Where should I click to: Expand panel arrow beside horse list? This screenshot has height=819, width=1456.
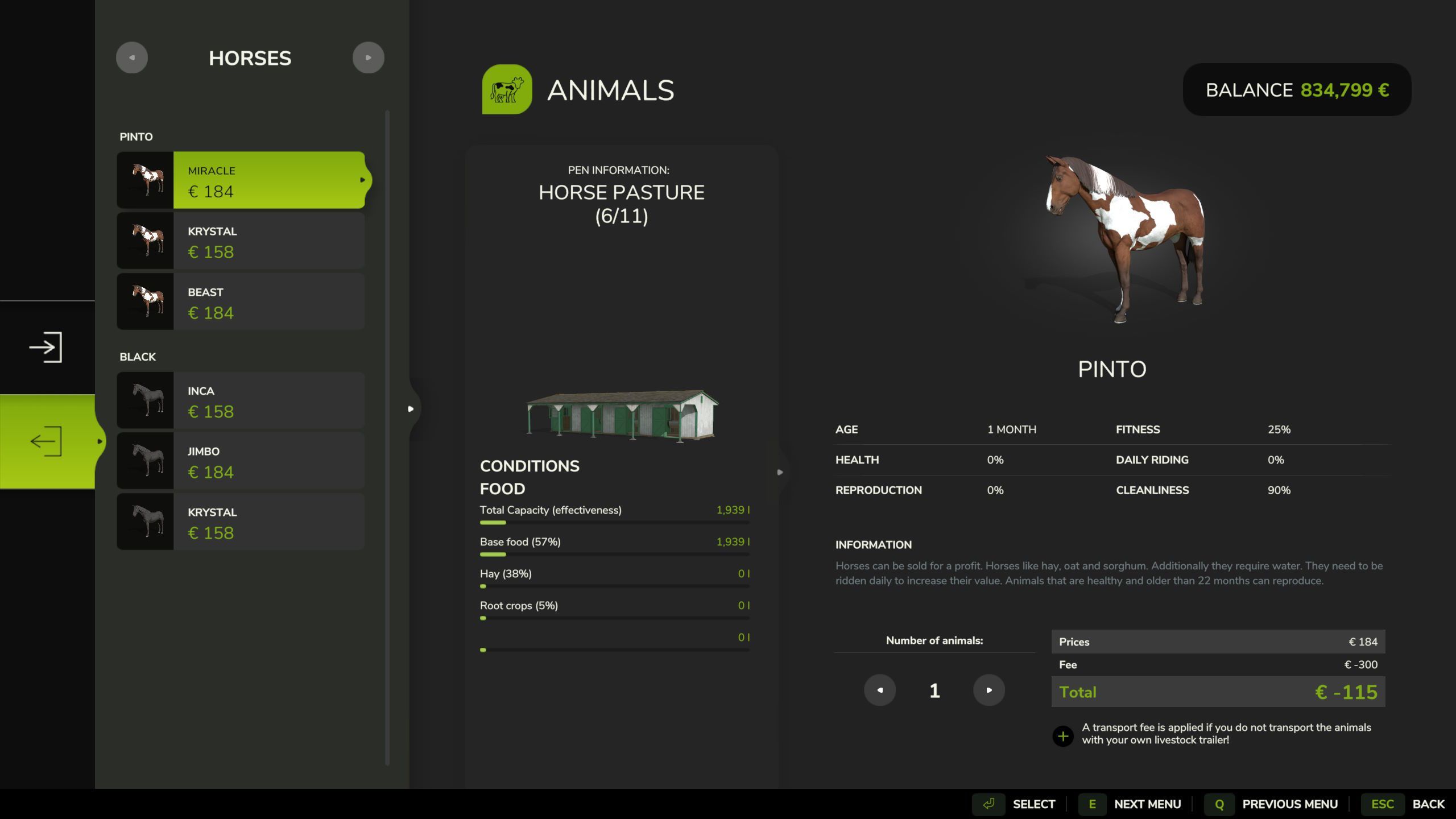pyautogui.click(x=411, y=408)
